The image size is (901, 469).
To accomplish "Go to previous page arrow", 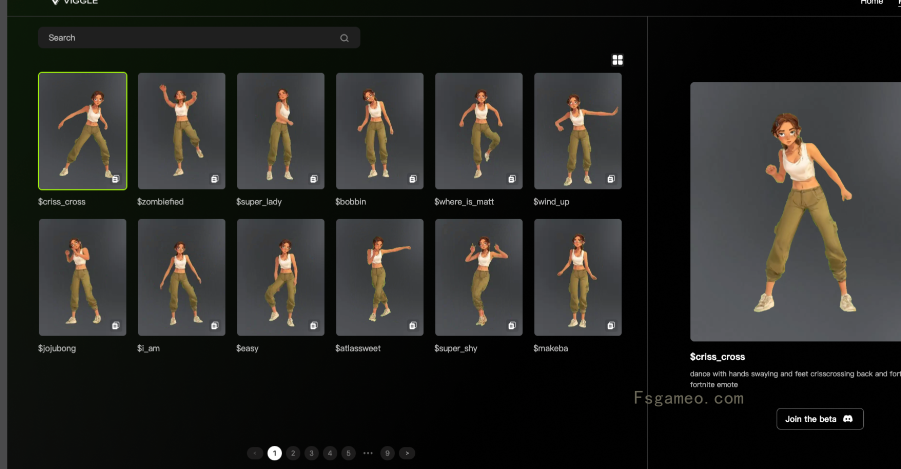I will (x=255, y=453).
